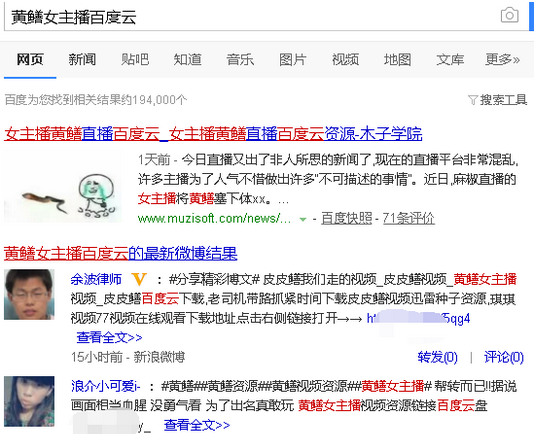Select the 网页 tab
Screen dimensions: 534x434
click(x=30, y=60)
